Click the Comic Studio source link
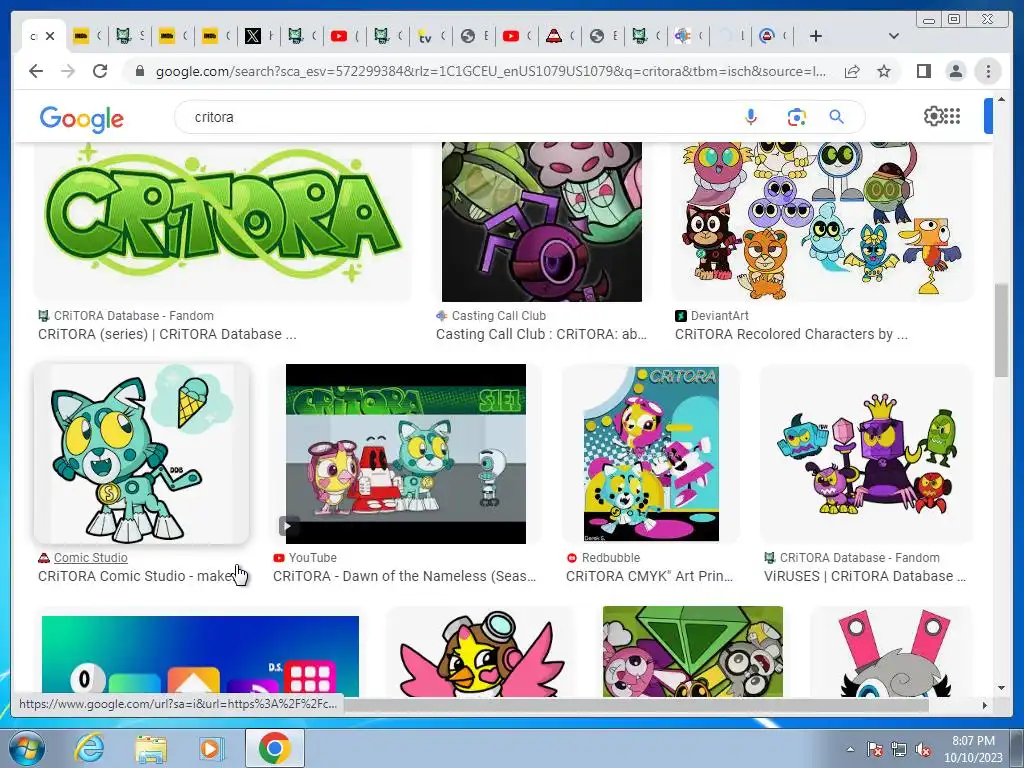Image resolution: width=1024 pixels, height=768 pixels. pos(91,558)
